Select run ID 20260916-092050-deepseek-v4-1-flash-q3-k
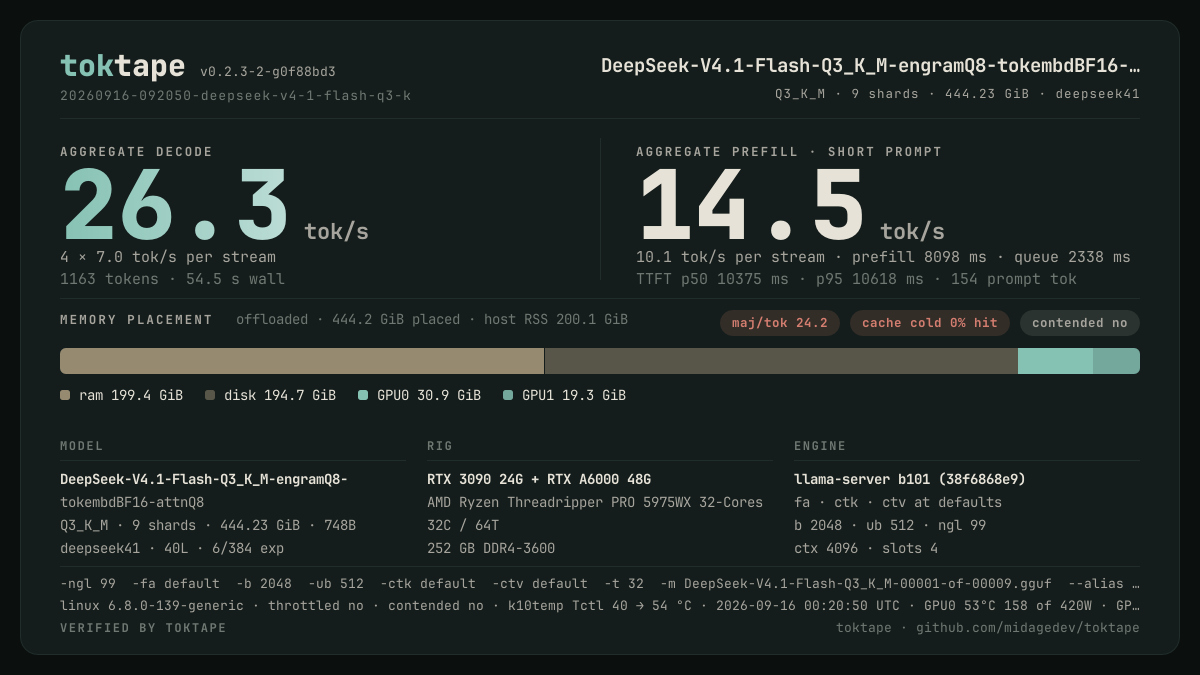The image size is (1200, 675). pos(236,96)
